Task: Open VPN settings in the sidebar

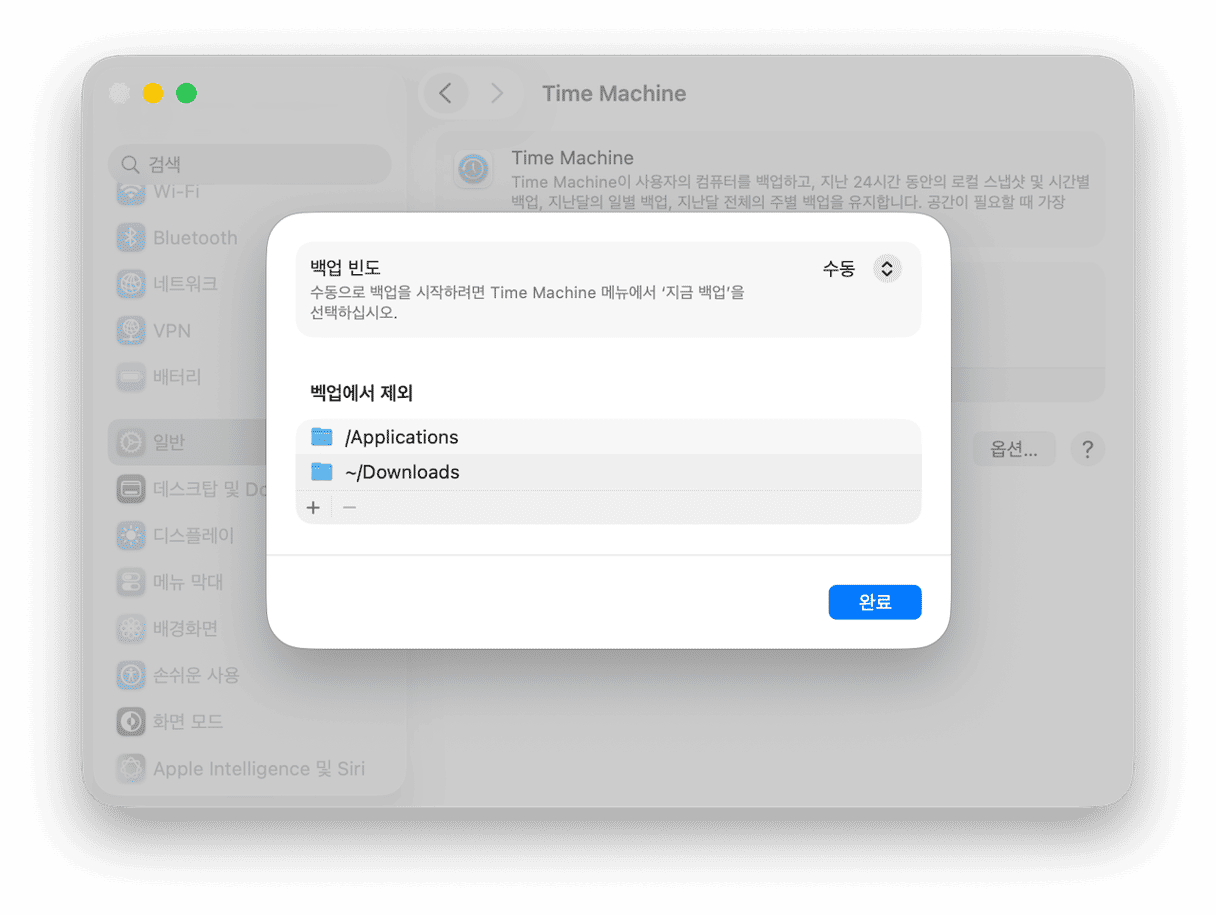Action: tap(250, 330)
